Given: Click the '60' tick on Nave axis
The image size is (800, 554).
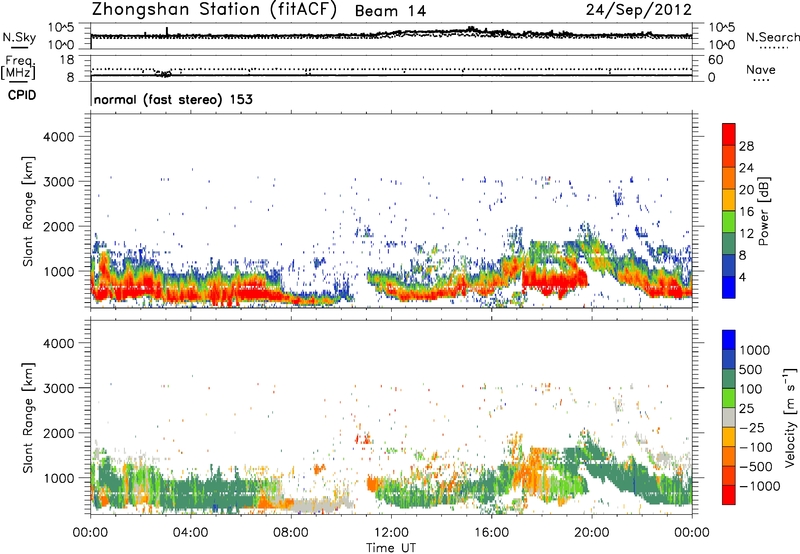Looking at the screenshot, I should tap(715, 60).
